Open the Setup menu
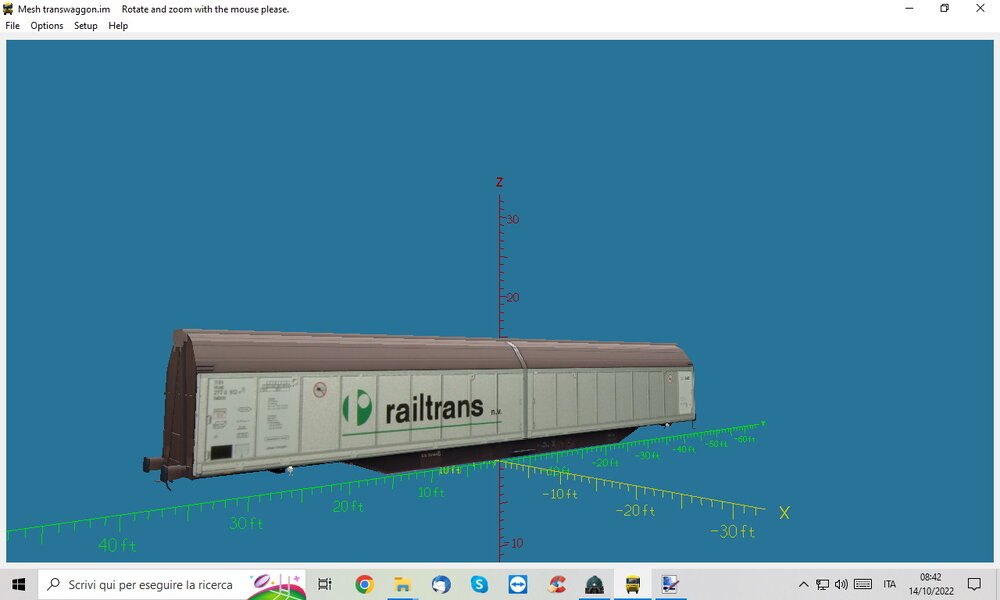Viewport: 1000px width, 600px height. click(85, 26)
